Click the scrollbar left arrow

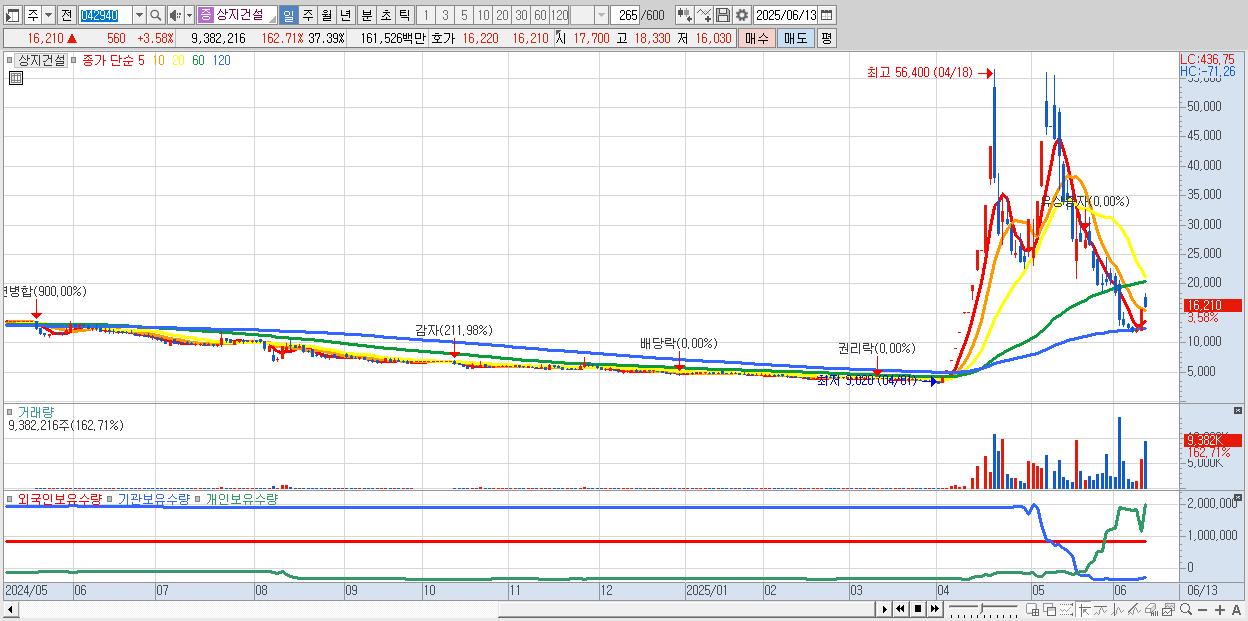click(x=11, y=609)
